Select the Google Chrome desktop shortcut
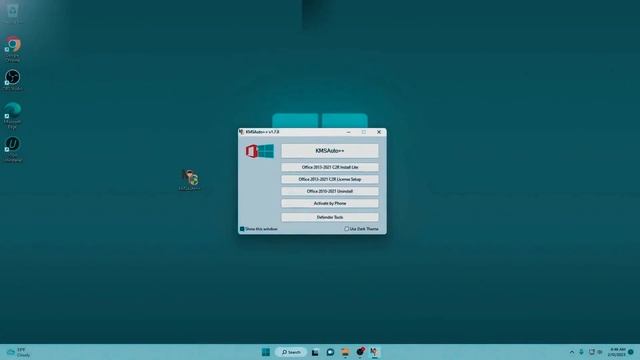Screen dimensions: 640x360 13,49
